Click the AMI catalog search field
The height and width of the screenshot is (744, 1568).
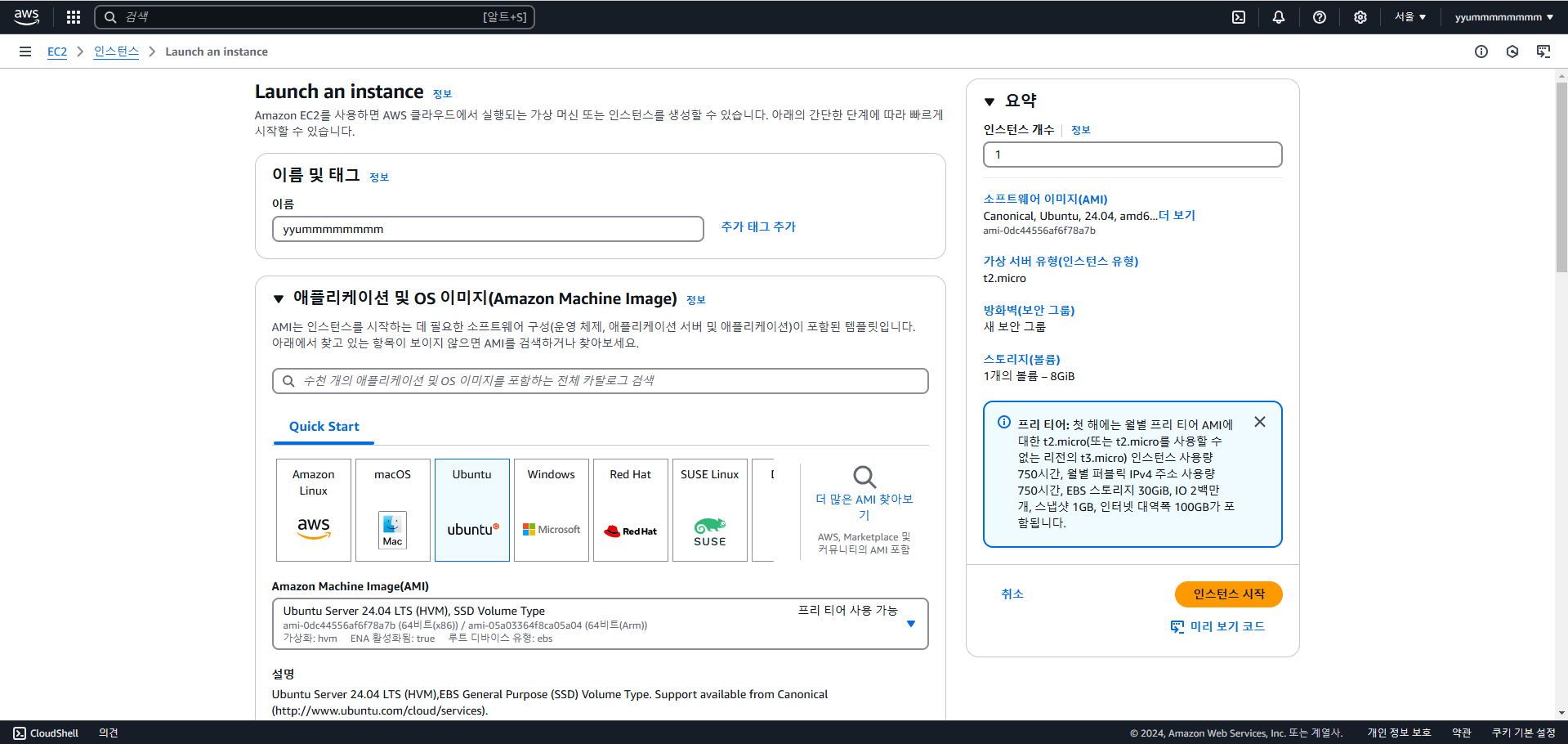pos(601,381)
